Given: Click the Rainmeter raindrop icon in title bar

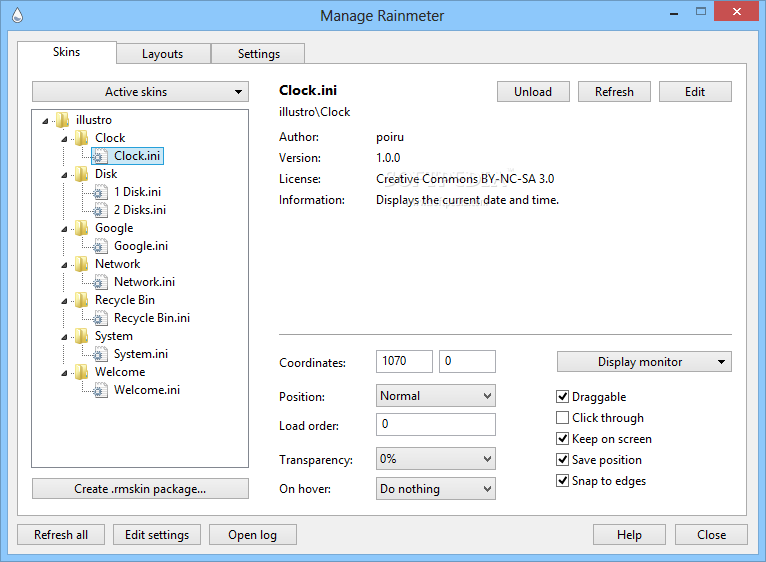Looking at the screenshot, I should pyautogui.click(x=17, y=16).
